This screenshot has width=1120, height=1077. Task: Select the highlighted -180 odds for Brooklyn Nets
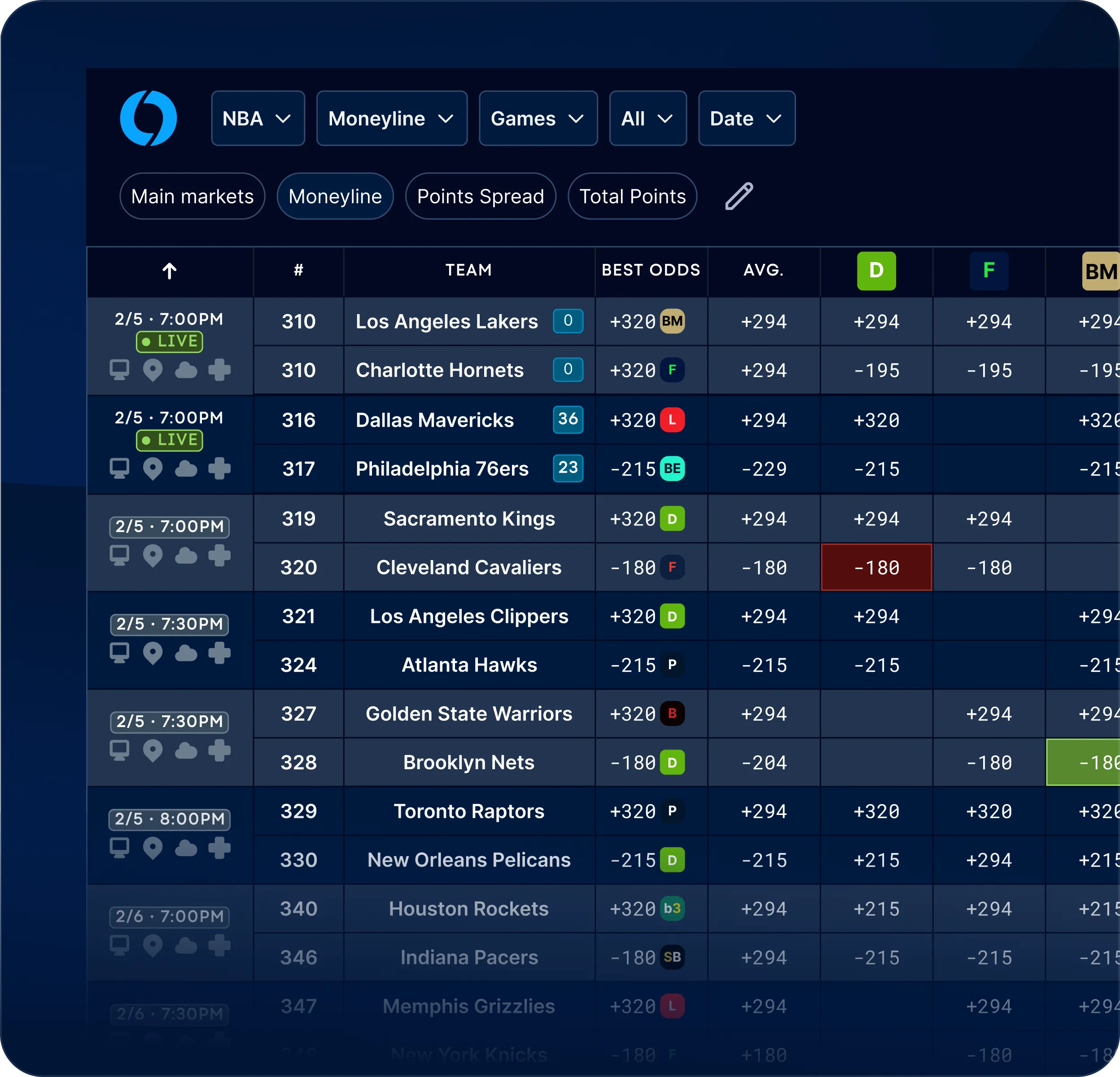pyautogui.click(x=1088, y=762)
